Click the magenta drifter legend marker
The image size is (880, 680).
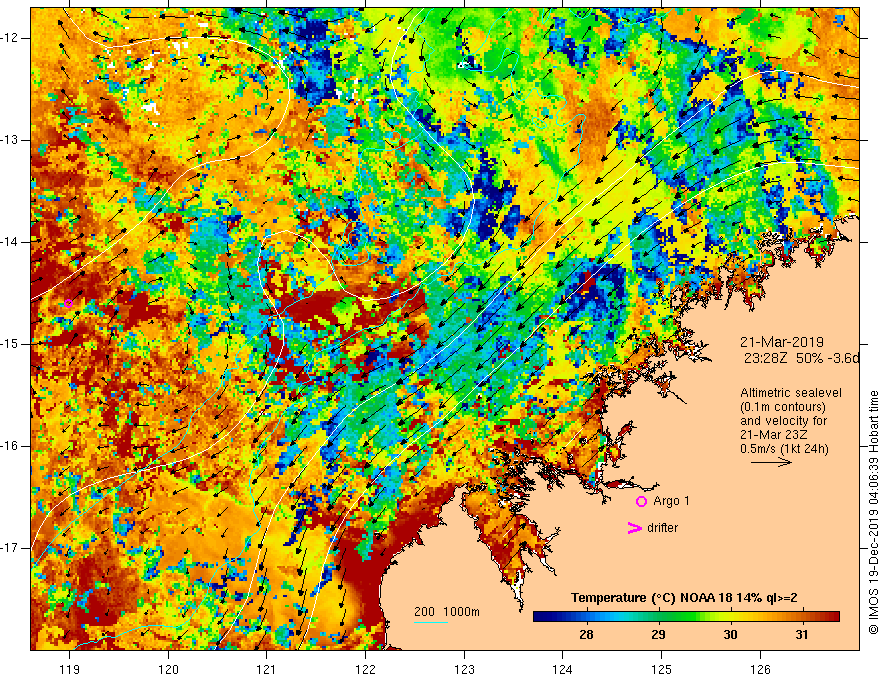[x=634, y=528]
